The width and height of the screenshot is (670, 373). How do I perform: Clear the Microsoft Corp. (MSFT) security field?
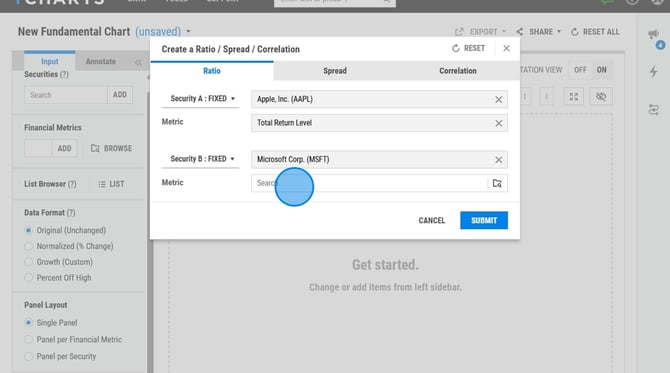click(x=498, y=160)
